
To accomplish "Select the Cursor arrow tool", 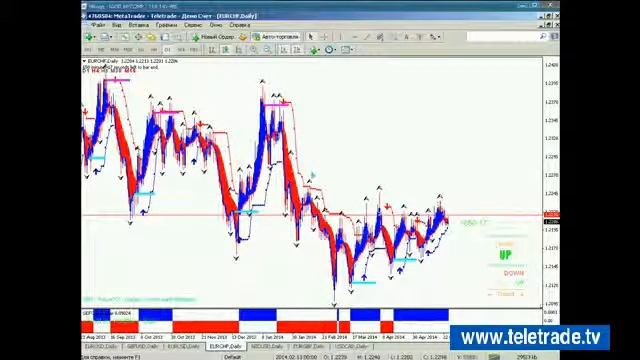I will (x=311, y=37).
